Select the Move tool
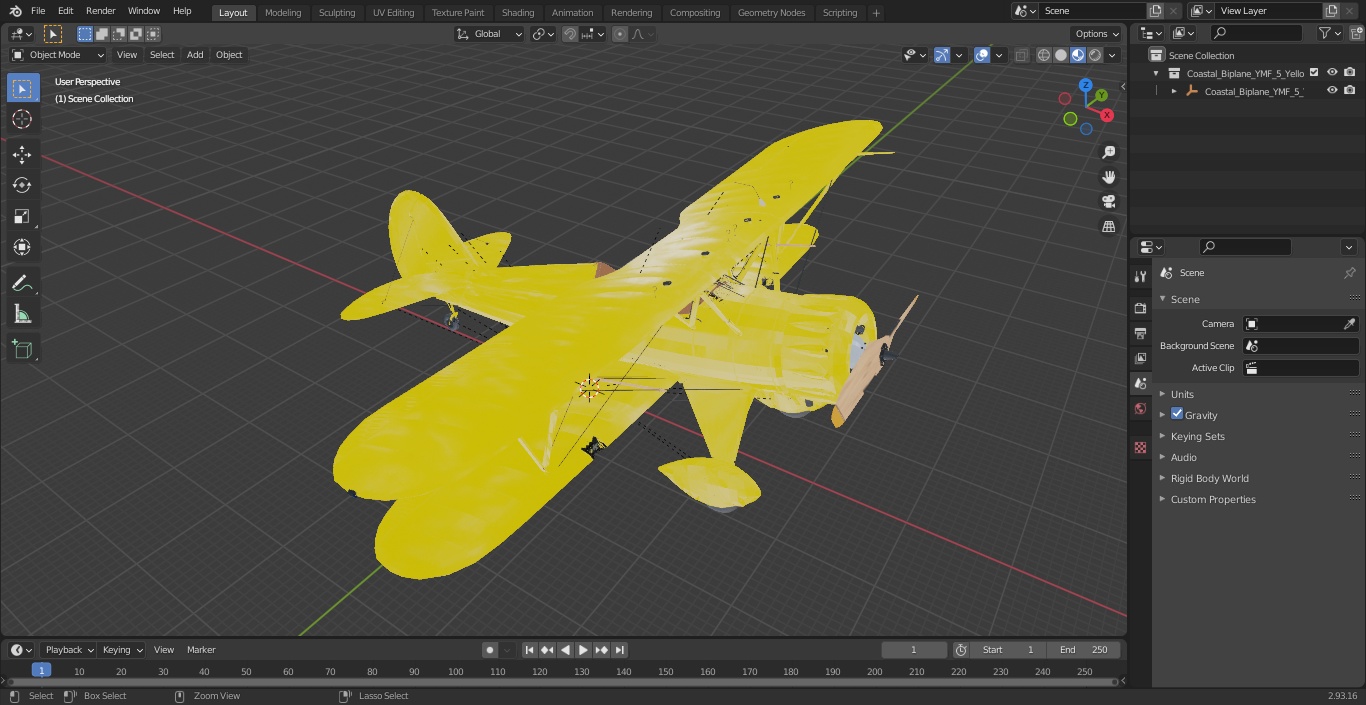 (22, 154)
